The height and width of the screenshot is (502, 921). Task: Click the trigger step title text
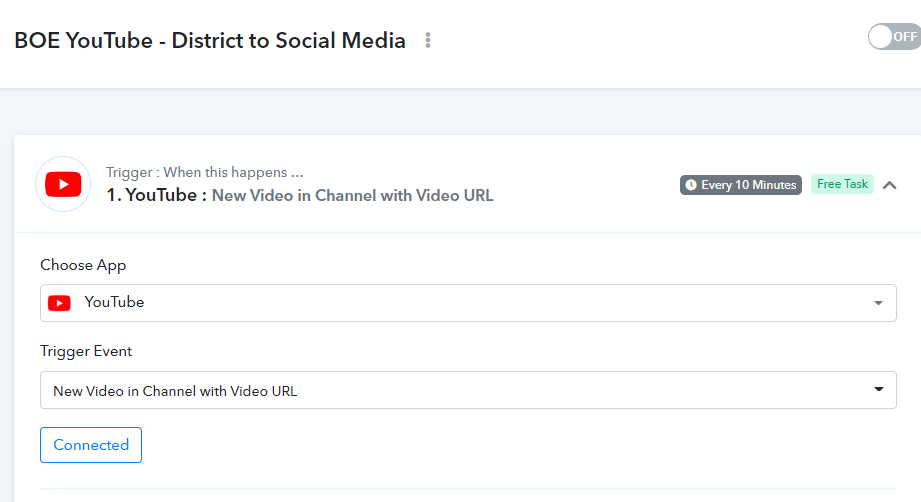[300, 195]
